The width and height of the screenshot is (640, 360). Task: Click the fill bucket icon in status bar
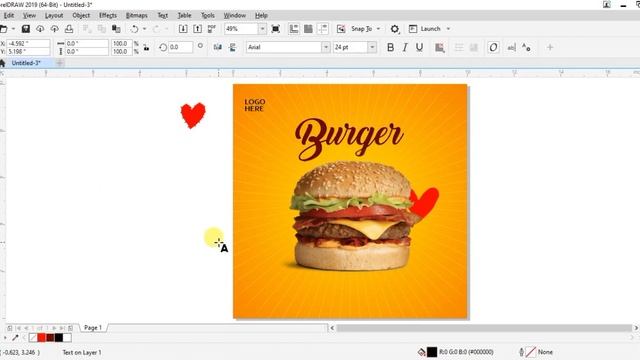click(x=422, y=352)
